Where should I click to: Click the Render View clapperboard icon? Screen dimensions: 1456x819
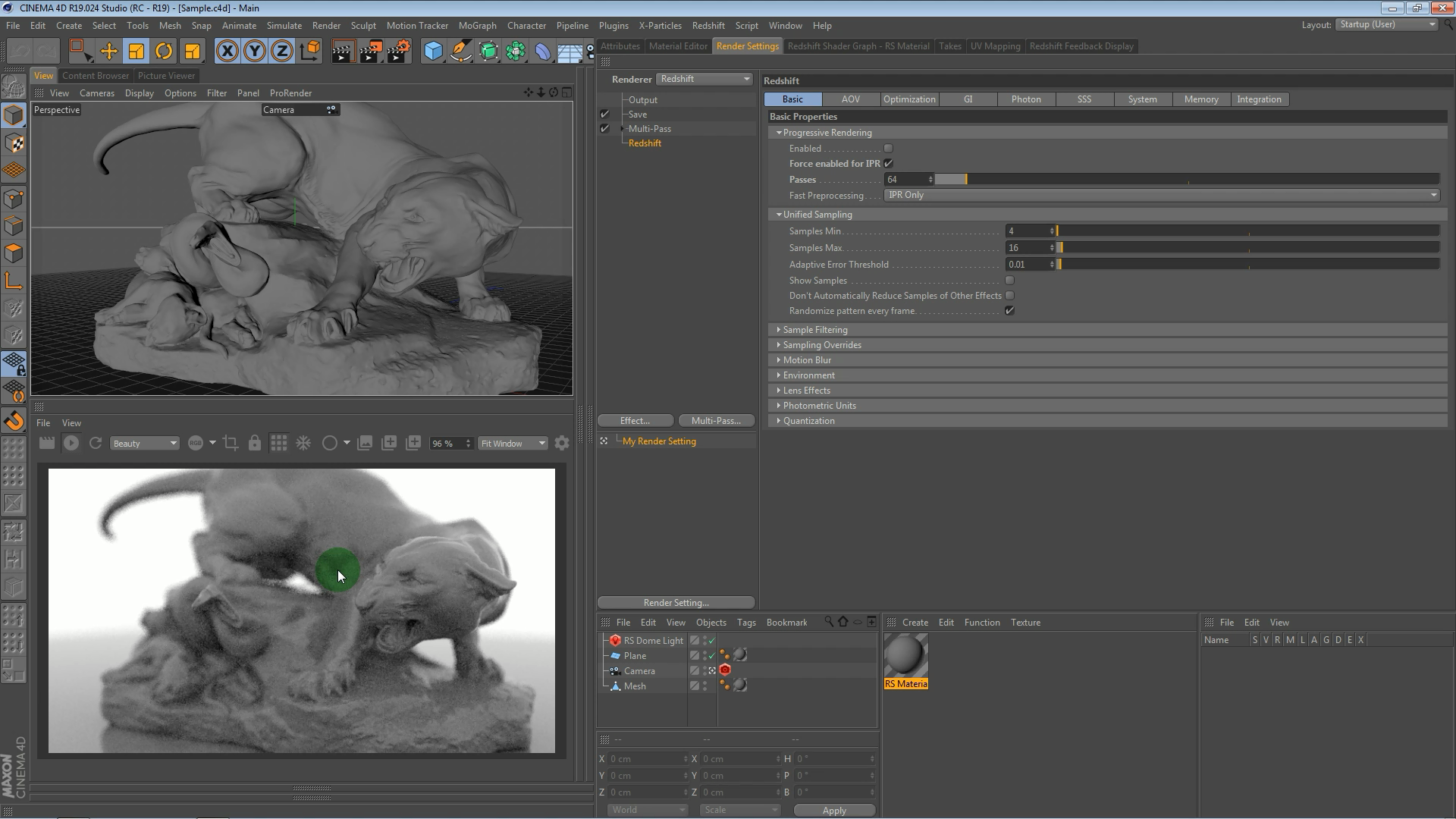tap(343, 52)
